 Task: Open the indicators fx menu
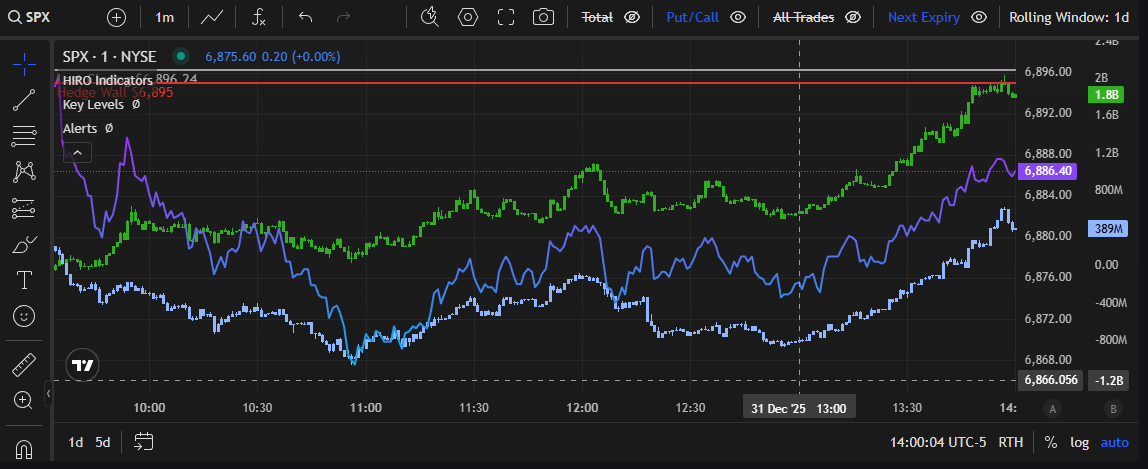pos(258,17)
